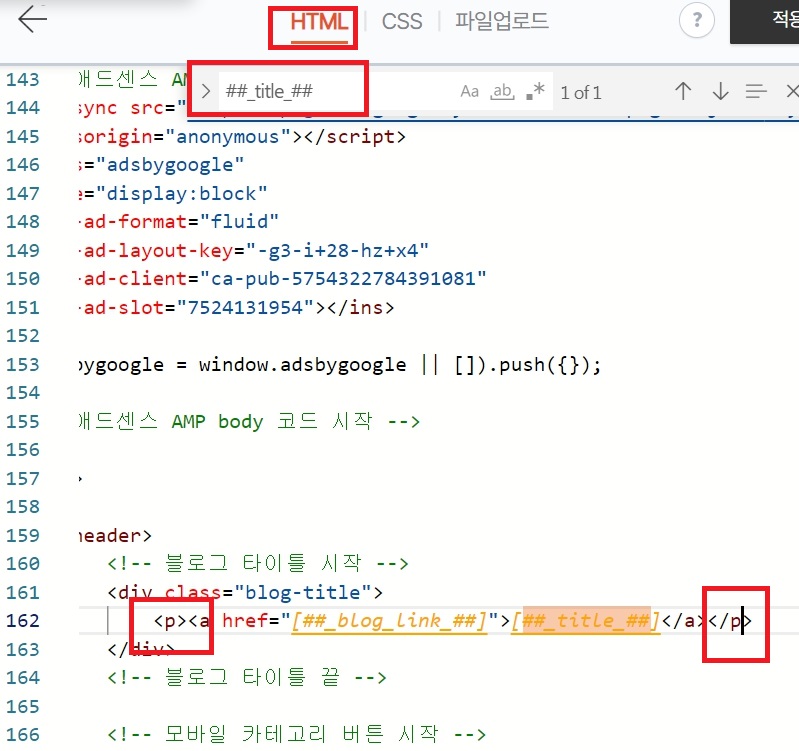
Task: Click the ad-client value ca-pub-5754322784391081
Action: click(x=343, y=279)
